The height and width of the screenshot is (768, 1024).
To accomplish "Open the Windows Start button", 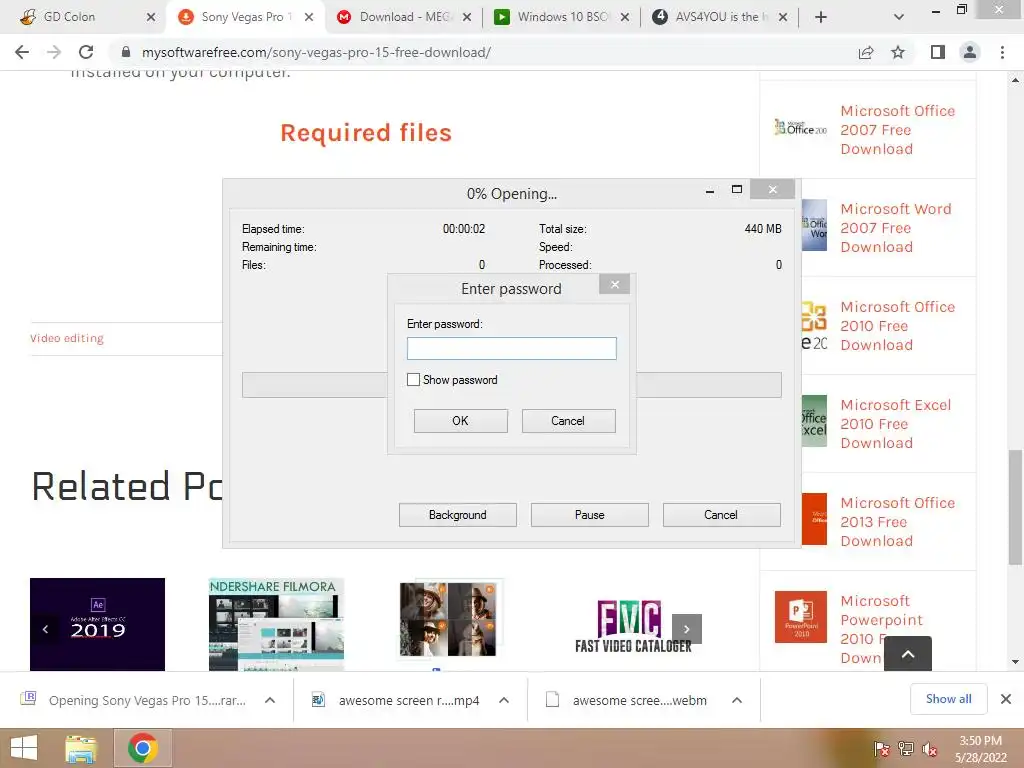I will pos(24,748).
